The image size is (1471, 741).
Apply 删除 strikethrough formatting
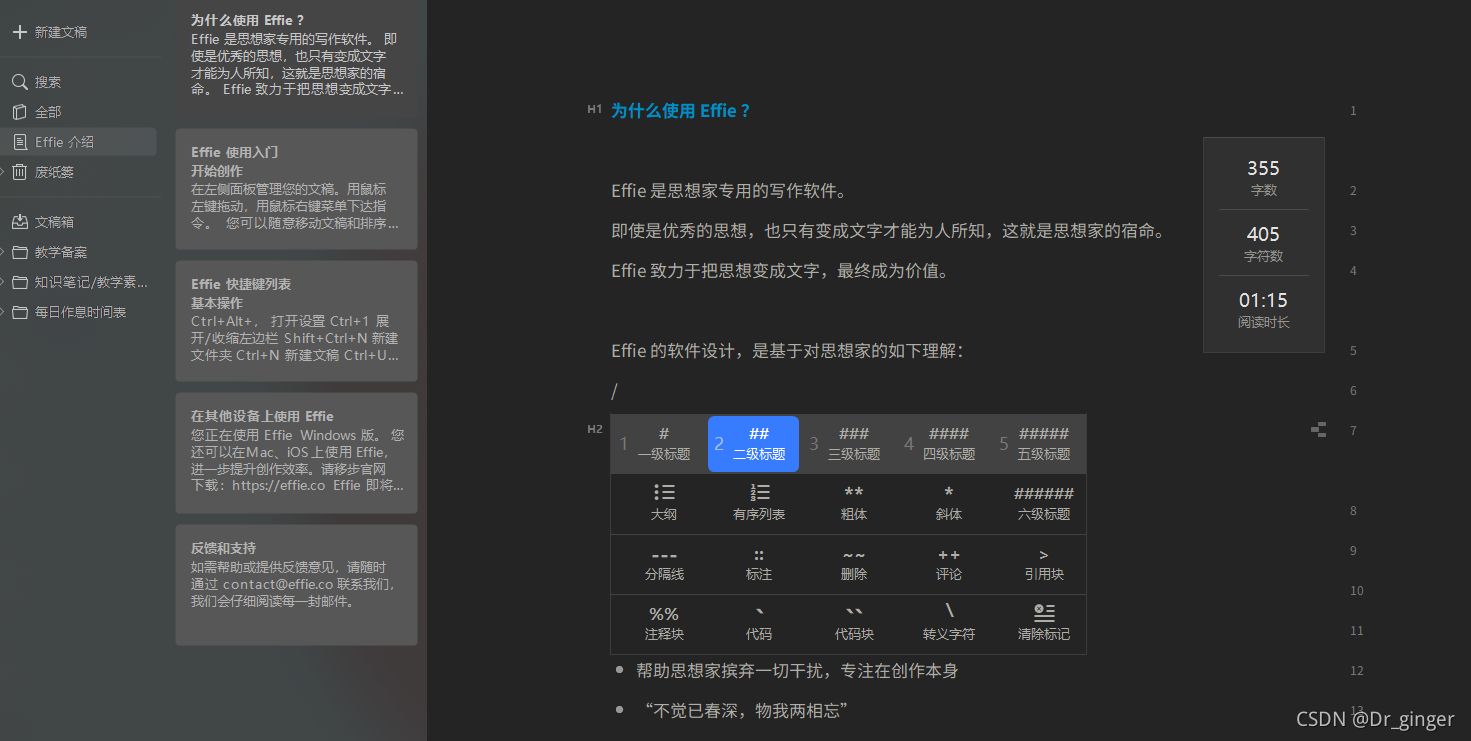click(854, 564)
